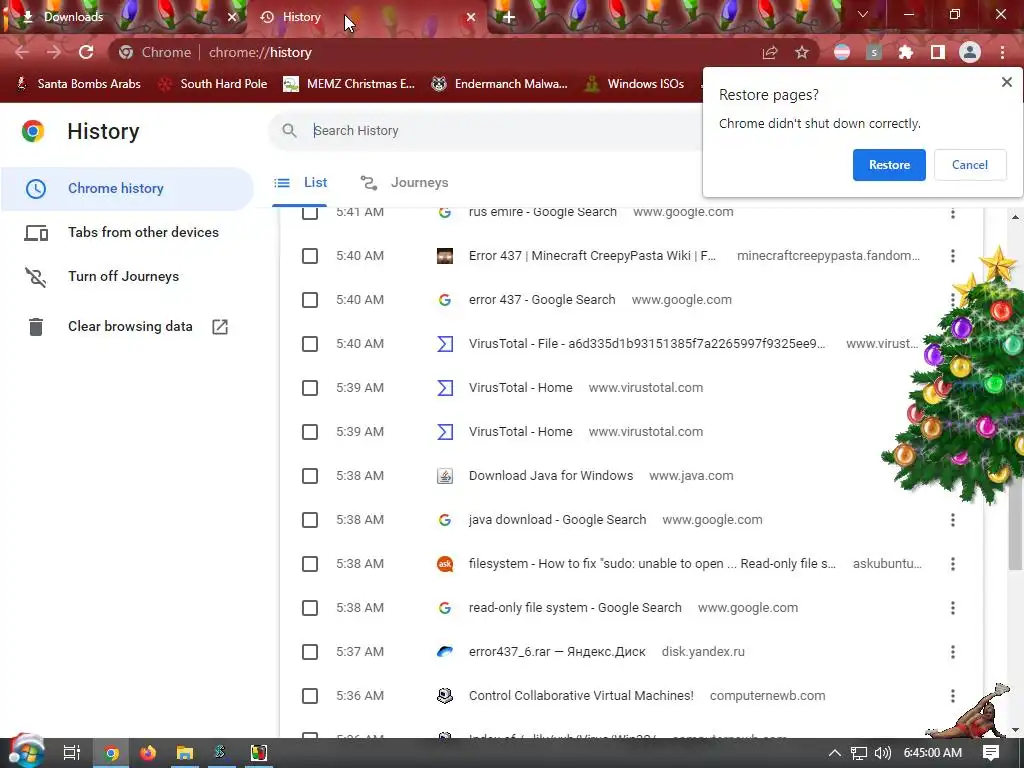Click the scrollbar up arrow

pyautogui.click(x=1016, y=217)
